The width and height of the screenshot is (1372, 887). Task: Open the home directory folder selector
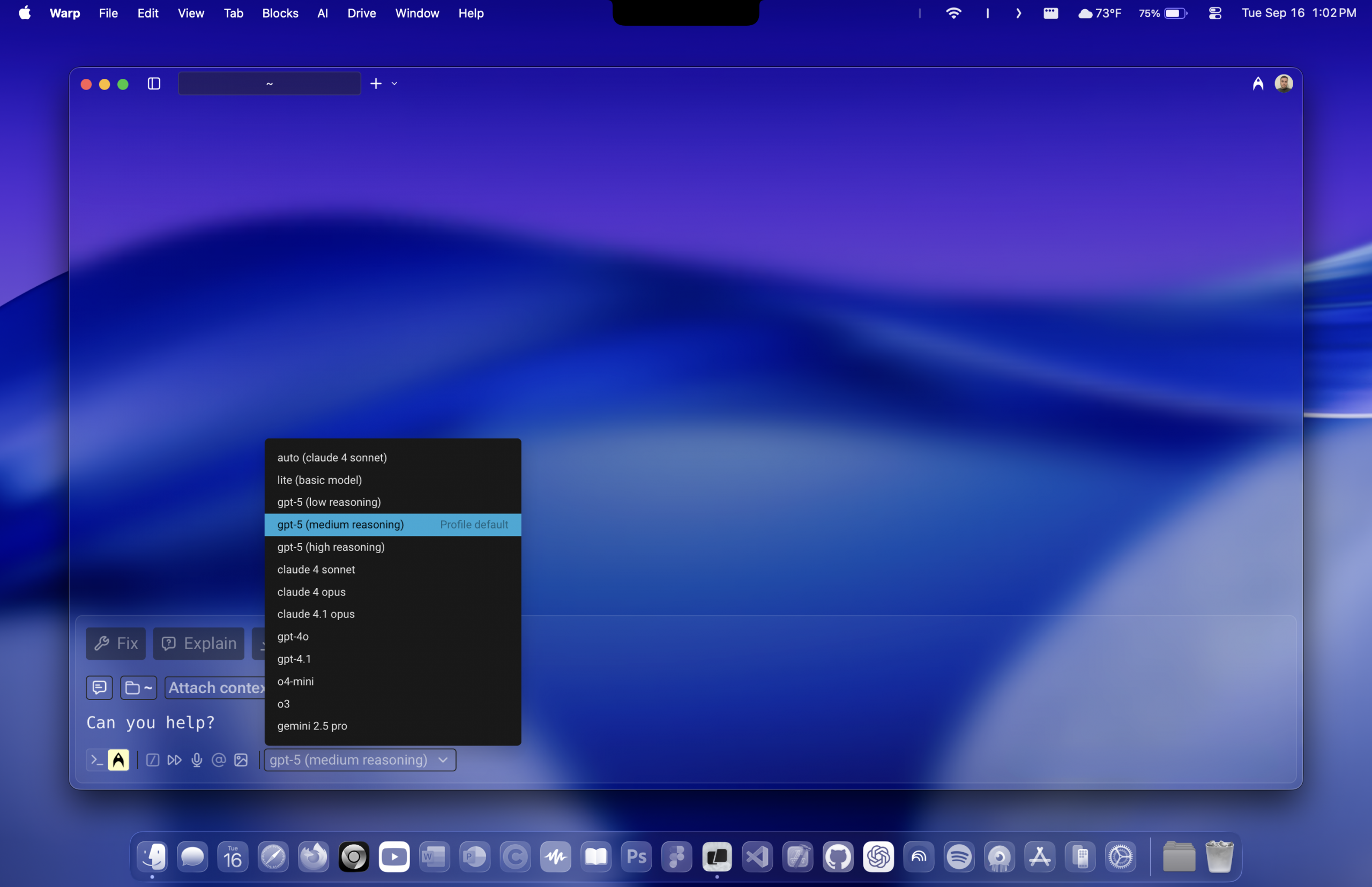(x=138, y=687)
